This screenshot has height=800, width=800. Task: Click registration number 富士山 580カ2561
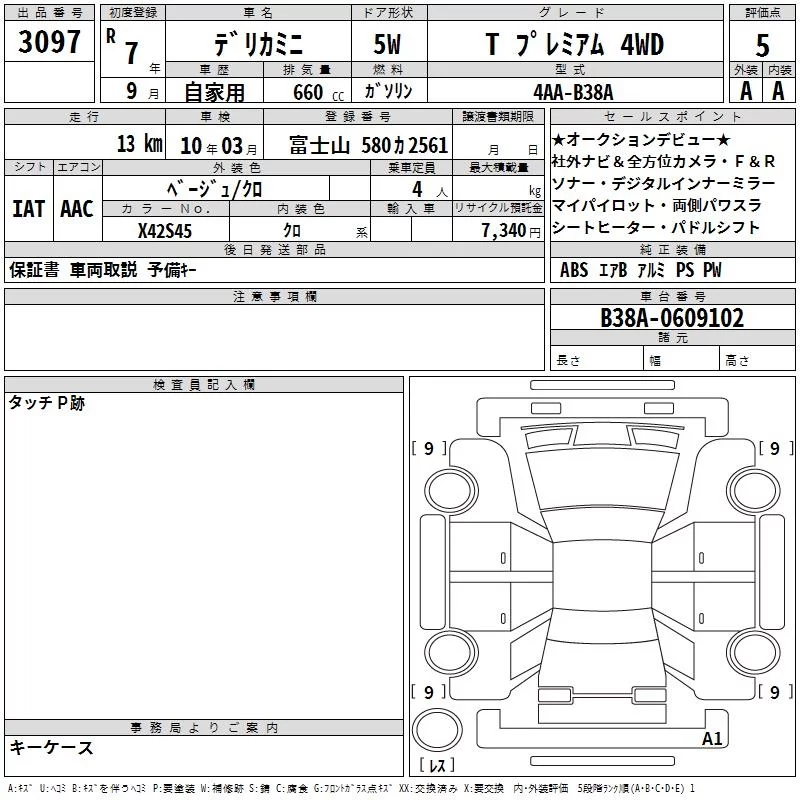tap(368, 145)
